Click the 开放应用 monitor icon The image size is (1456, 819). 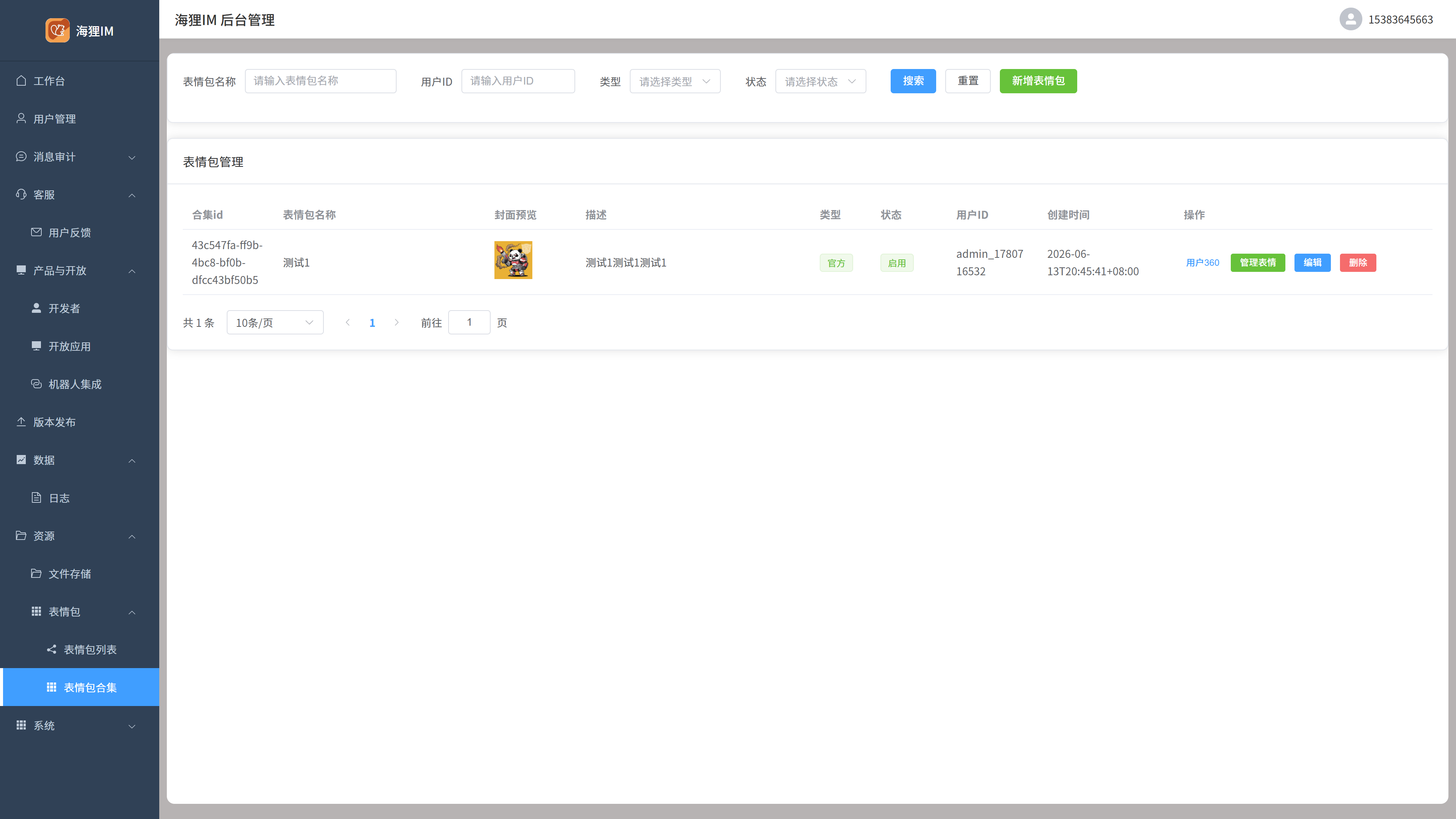tap(36, 345)
